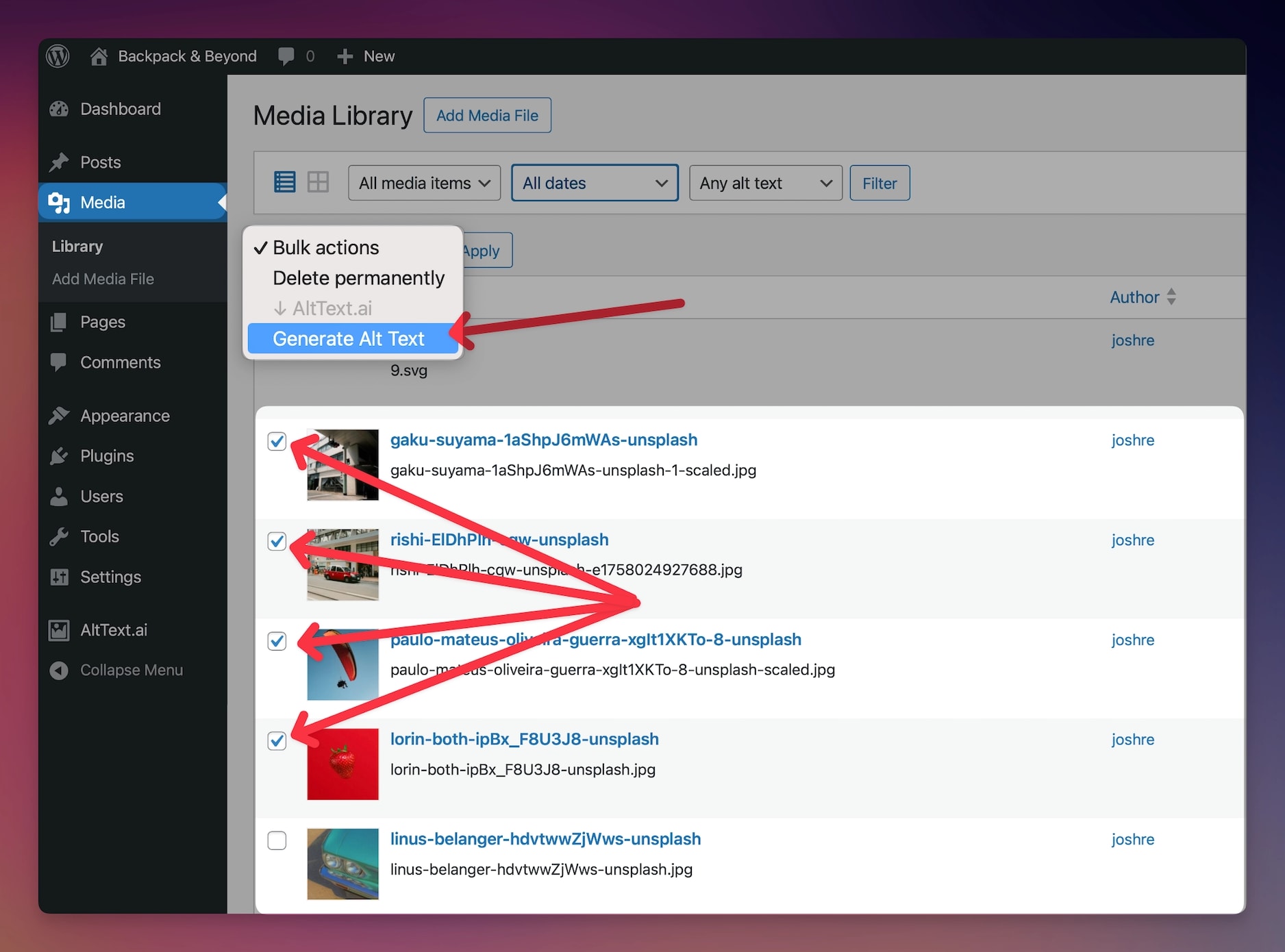Click joshre author in the linus-belanger row
The image size is (1285, 952).
[x=1133, y=840]
